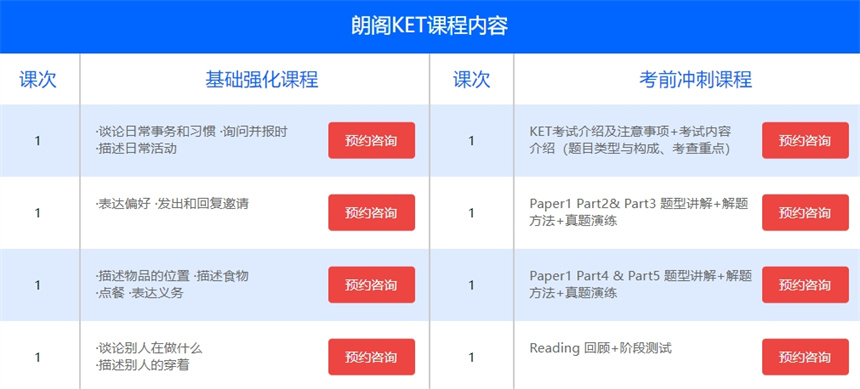Click the left 课次 header above 基础强化课程 lessons
Screen dimensions: 860x389
38,80
